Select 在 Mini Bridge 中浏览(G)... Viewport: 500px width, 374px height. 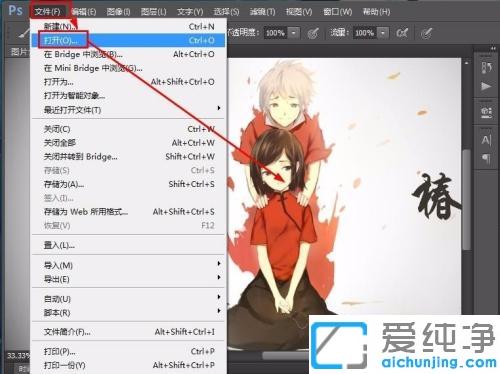pyautogui.click(x=129, y=68)
